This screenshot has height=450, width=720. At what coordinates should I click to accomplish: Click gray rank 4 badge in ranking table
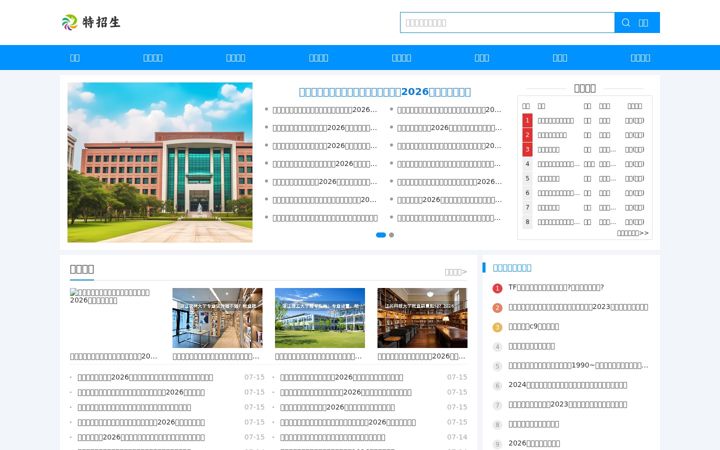click(527, 164)
